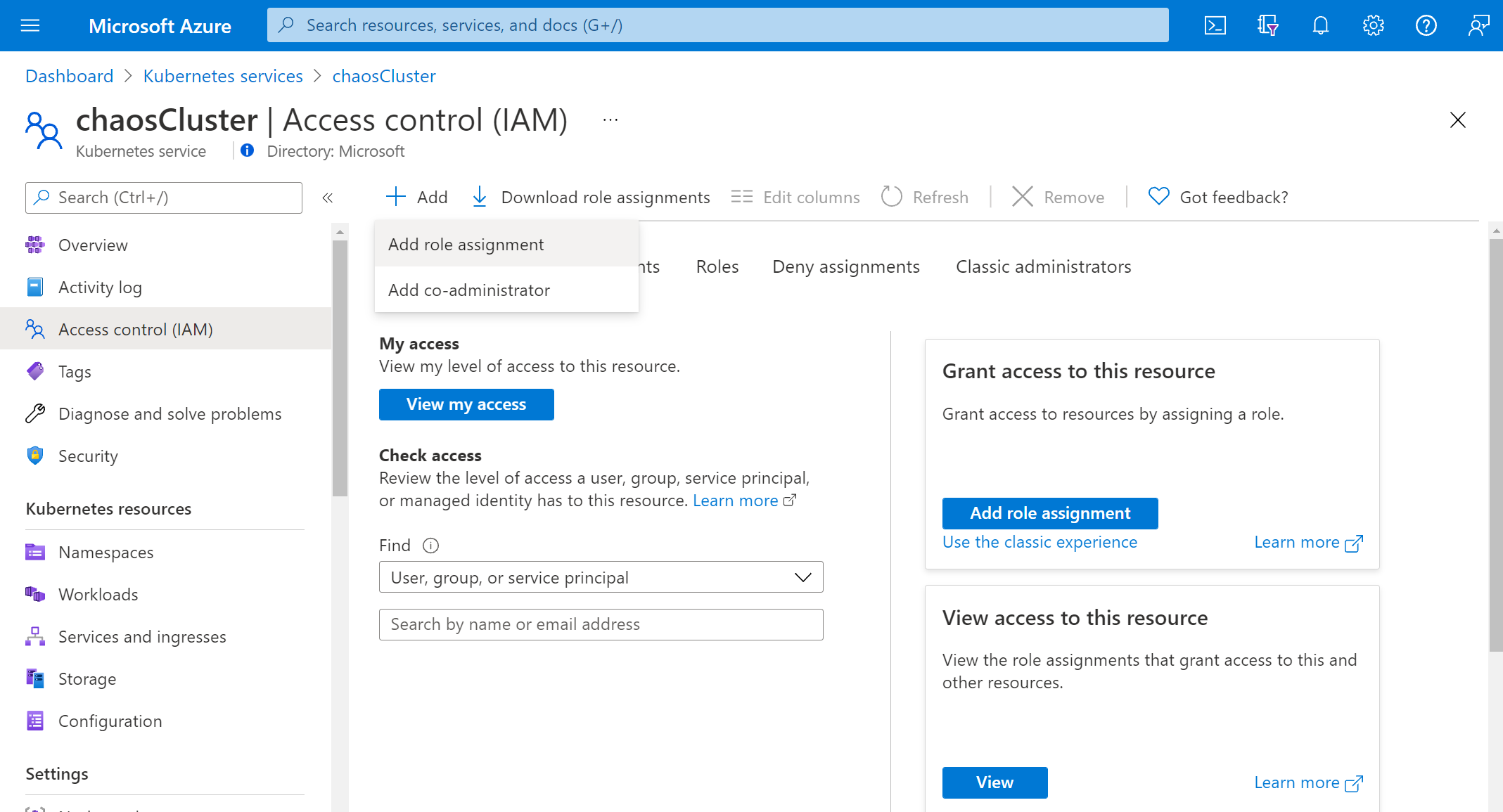
Task: Click the search by name input field
Action: click(601, 624)
